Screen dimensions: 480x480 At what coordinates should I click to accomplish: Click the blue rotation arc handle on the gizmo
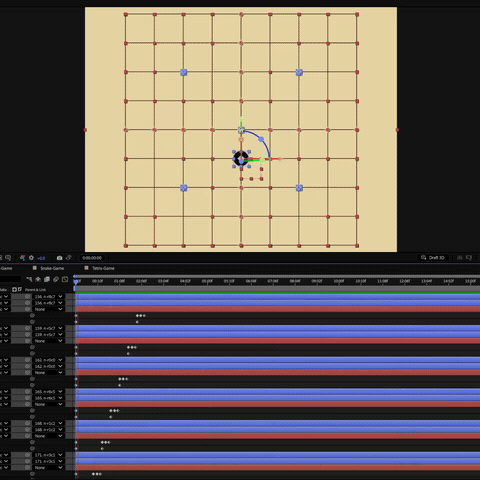point(261,139)
